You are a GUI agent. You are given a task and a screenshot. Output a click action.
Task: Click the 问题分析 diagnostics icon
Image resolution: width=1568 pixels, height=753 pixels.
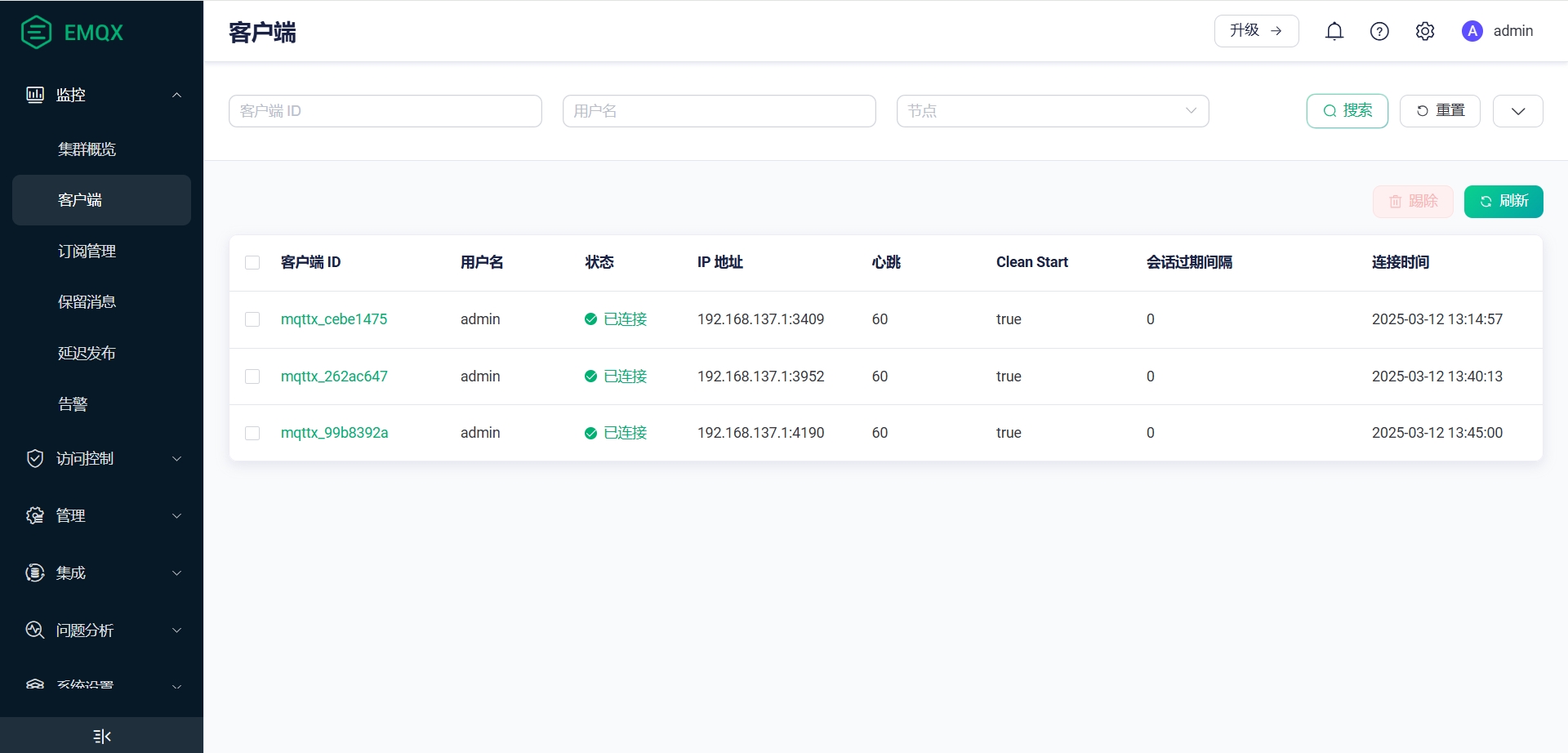click(35, 630)
